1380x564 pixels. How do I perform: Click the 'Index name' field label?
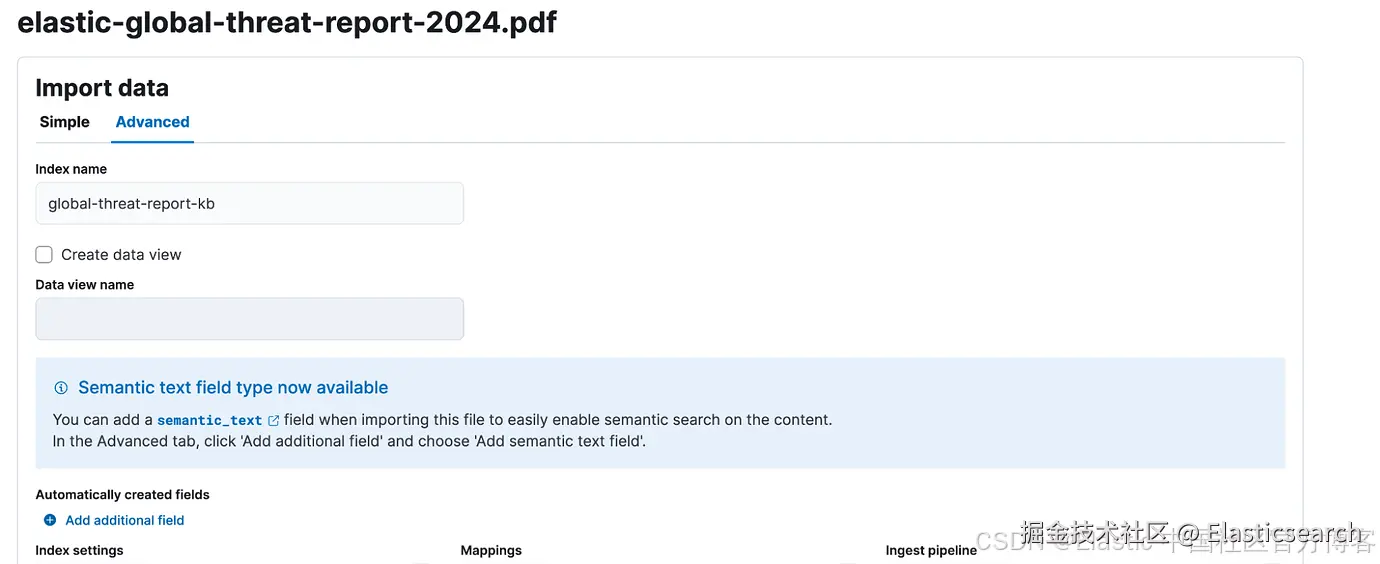(x=71, y=169)
